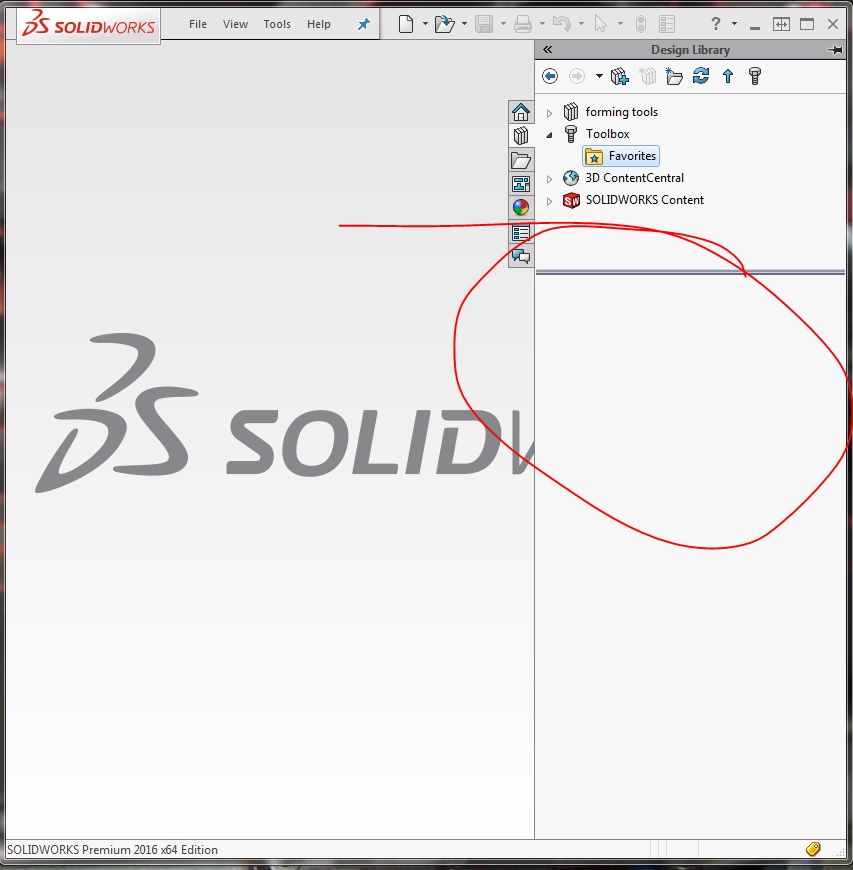This screenshot has width=853, height=870.
Task: Expand the 3D ContentCentral node
Action: [549, 179]
